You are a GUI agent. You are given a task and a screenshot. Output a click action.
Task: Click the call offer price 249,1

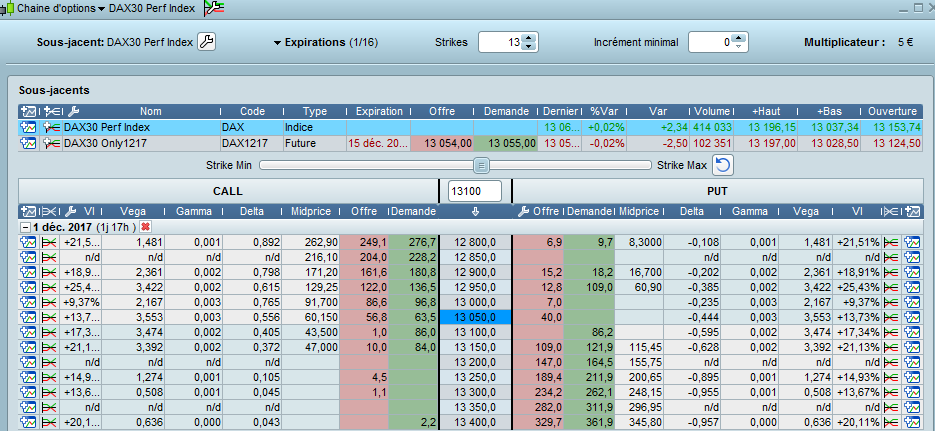pos(364,242)
